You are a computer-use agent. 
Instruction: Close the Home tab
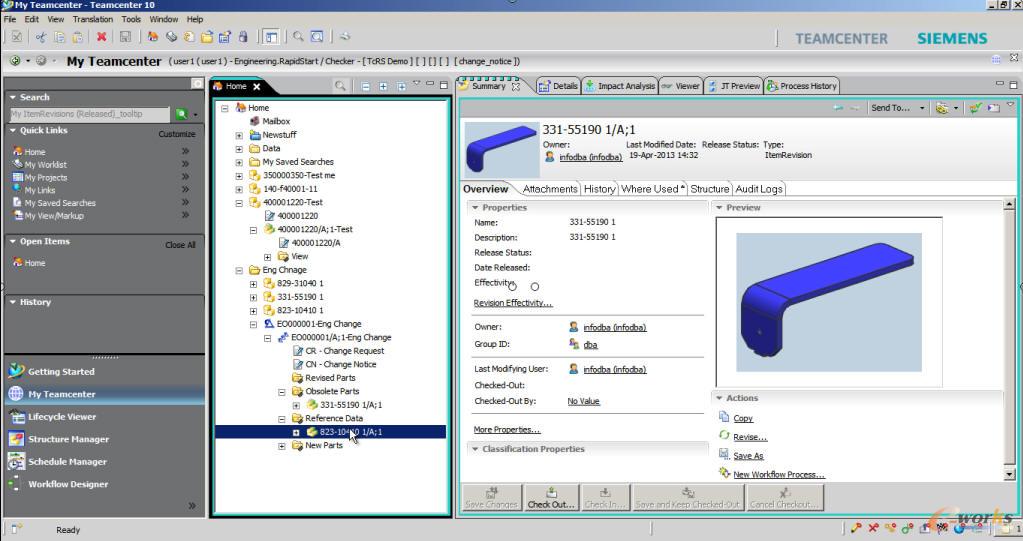[257, 86]
